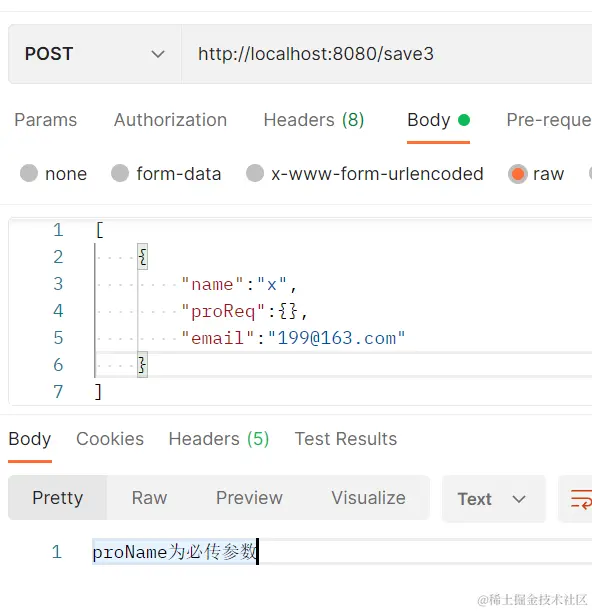592x611 pixels.
Task: Select the form-data radio button
Action: pyautogui.click(x=120, y=173)
